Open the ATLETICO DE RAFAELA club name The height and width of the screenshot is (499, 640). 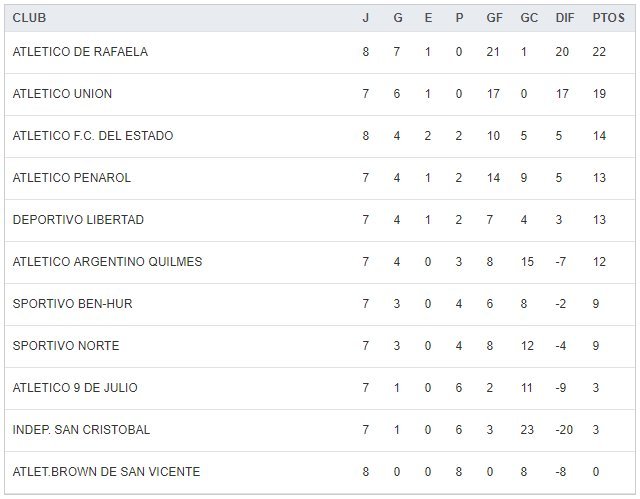click(x=80, y=52)
